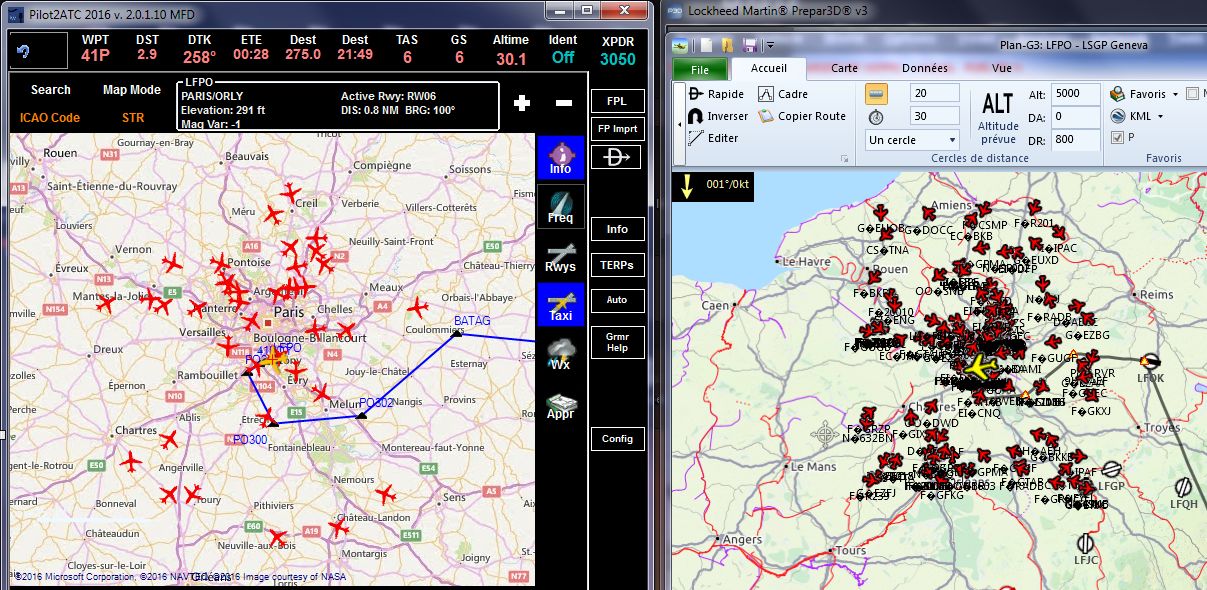Viewport: 1207px width, 590px height.
Task: Click the Inverser route icon
Action: (695, 116)
